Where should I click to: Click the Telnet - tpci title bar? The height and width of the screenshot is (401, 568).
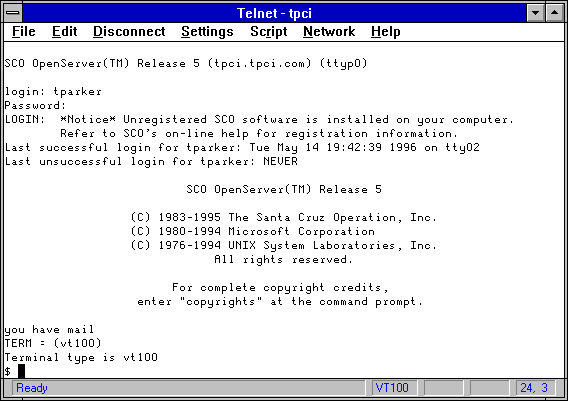pyautogui.click(x=274, y=13)
